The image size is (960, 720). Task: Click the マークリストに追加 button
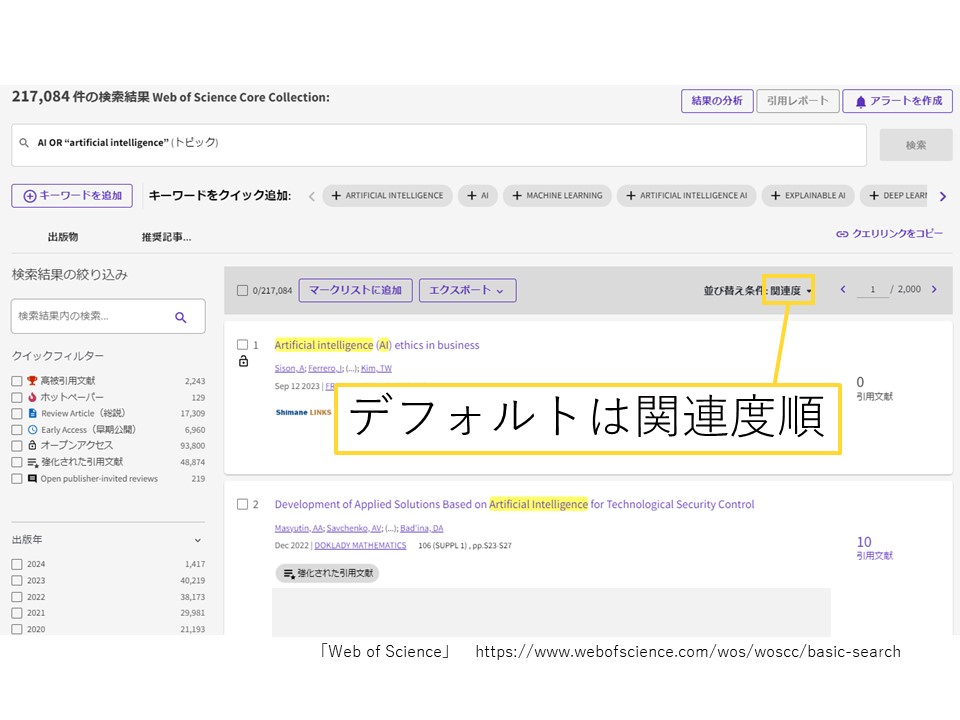(x=356, y=290)
